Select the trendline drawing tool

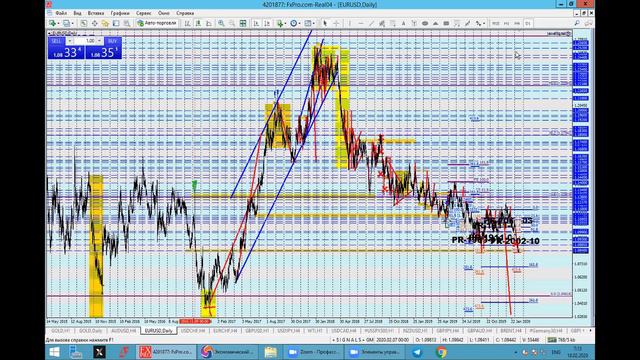(x=371, y=23)
